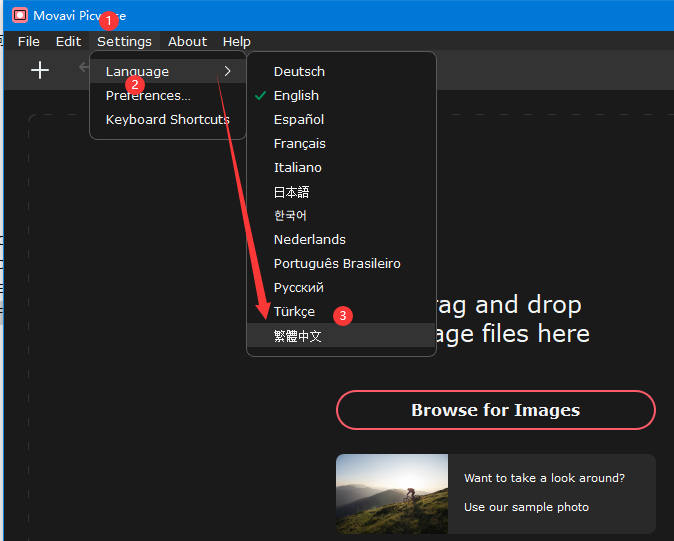The image size is (674, 541).
Task: Choose Italiano language
Action: [x=341, y=168]
